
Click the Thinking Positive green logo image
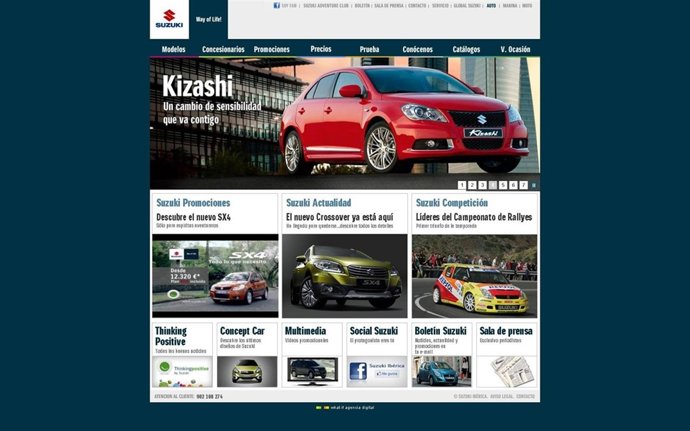pos(182,372)
